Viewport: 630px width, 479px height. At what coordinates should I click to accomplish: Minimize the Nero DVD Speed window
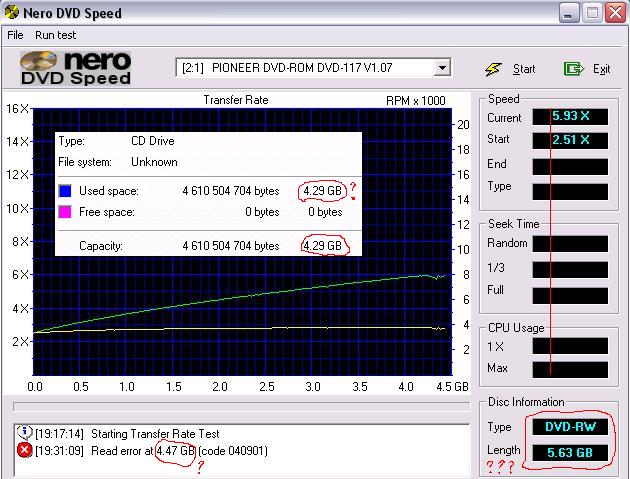tap(568, 13)
